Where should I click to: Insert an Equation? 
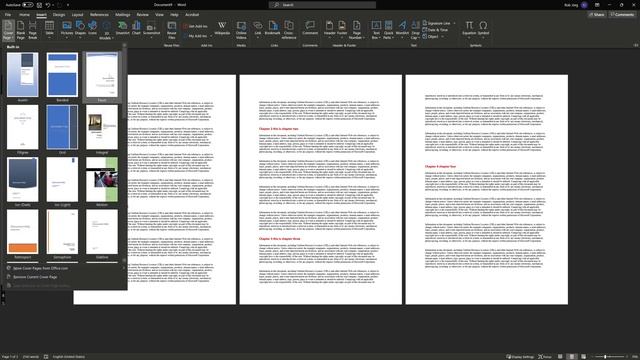click(x=469, y=30)
